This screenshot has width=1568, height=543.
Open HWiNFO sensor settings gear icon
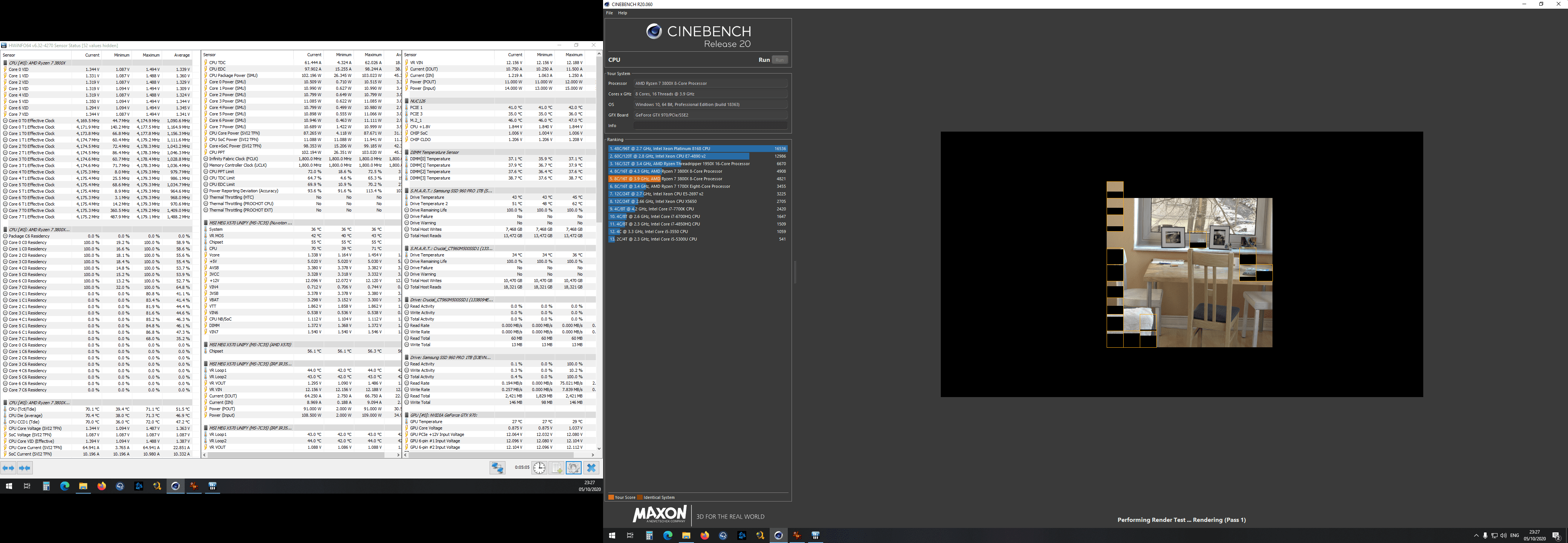tap(573, 468)
